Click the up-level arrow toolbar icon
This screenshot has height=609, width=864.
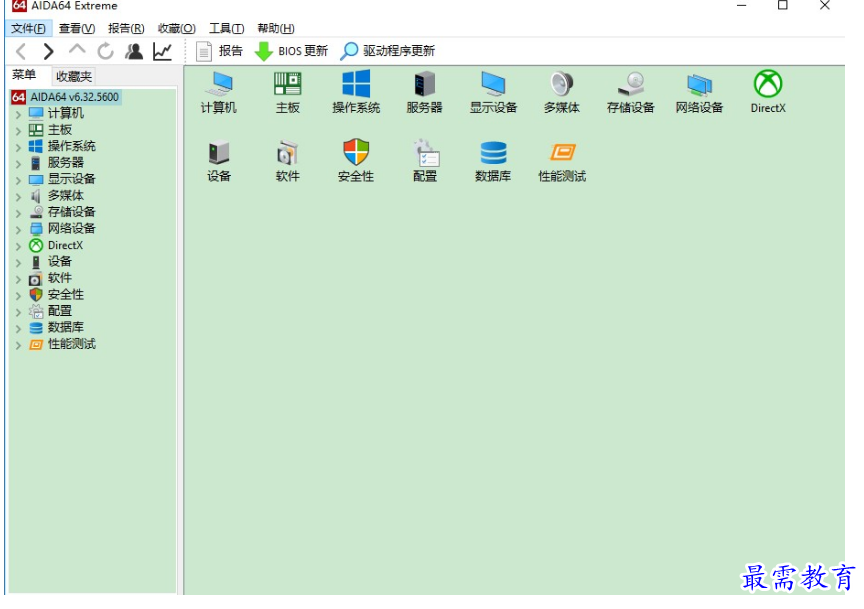[77, 50]
